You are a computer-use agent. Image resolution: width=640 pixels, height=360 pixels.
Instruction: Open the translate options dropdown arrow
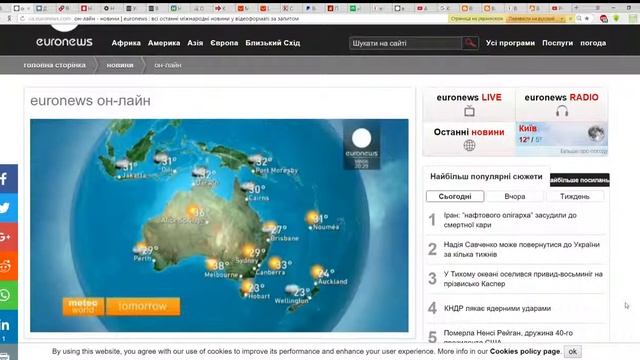click(562, 19)
